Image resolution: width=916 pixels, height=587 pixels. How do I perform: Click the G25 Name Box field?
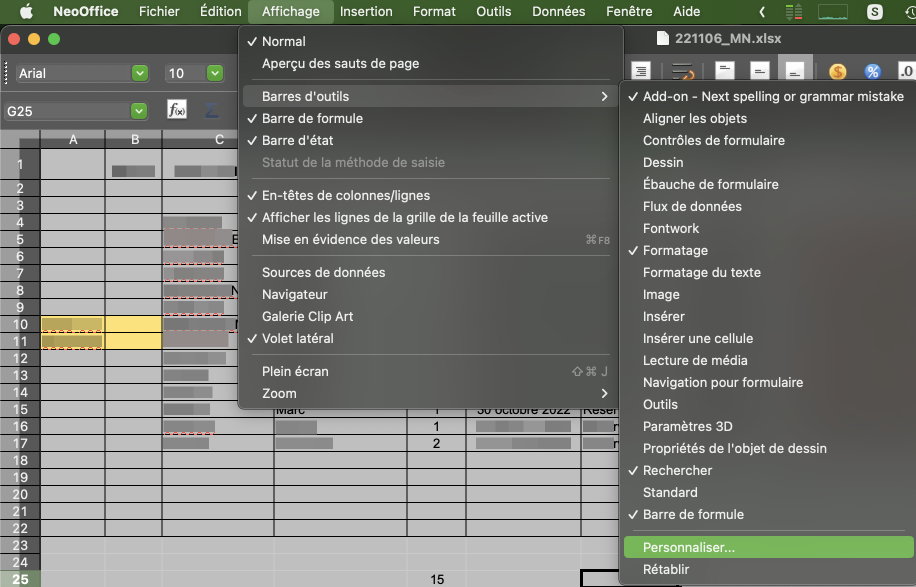(x=66, y=111)
